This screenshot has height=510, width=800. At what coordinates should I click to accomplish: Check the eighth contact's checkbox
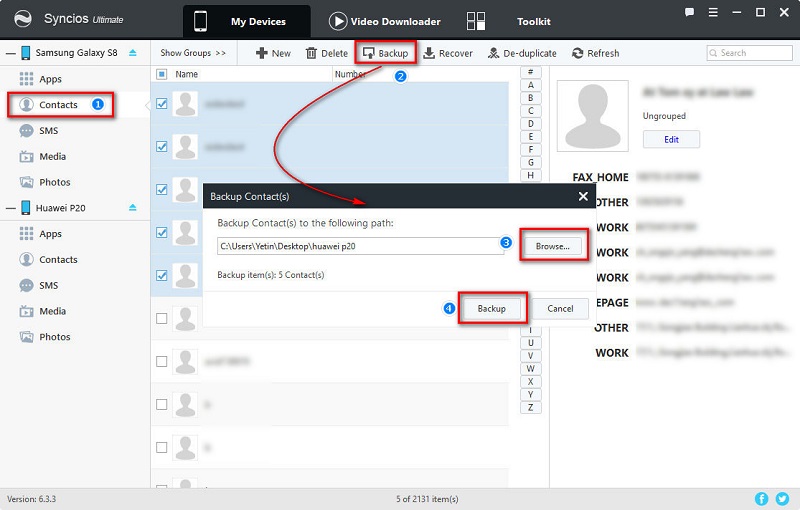(x=162, y=404)
